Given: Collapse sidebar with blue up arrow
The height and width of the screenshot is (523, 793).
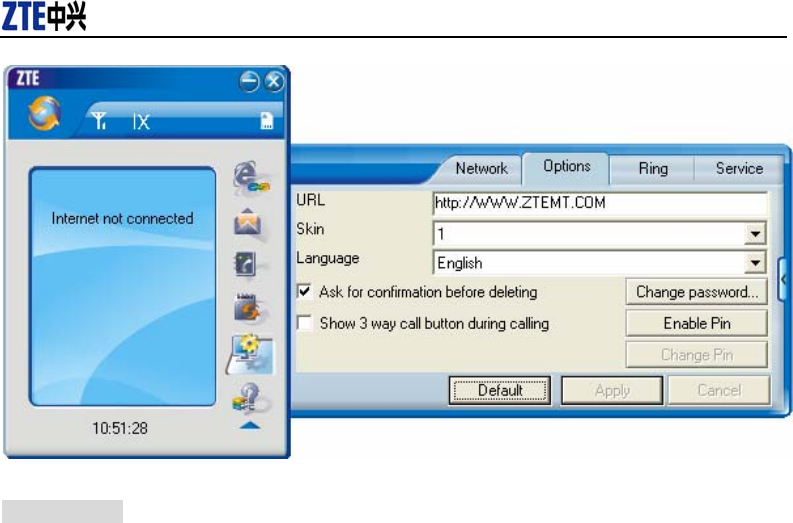Looking at the screenshot, I should tap(250, 425).
